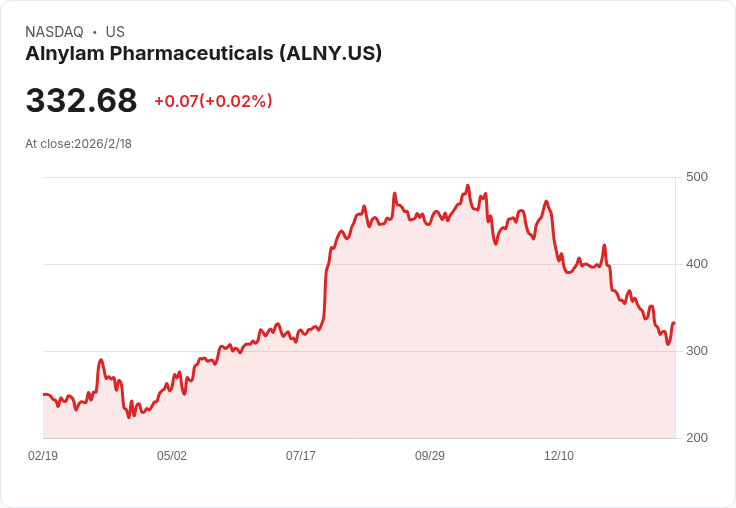Image resolution: width=736 pixels, height=508 pixels.
Task: Click the At close:2026/2/18 timestamp
Action: 78,144
